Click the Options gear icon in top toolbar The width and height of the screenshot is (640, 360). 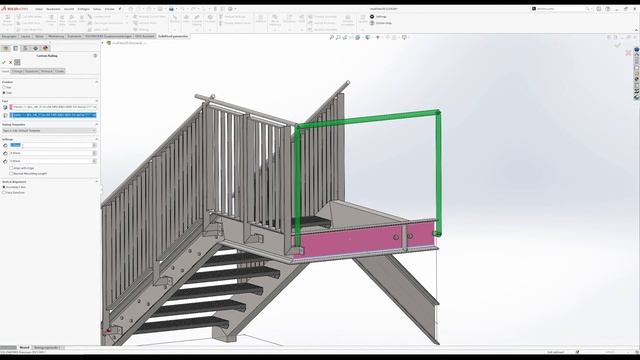pyautogui.click(x=231, y=9)
